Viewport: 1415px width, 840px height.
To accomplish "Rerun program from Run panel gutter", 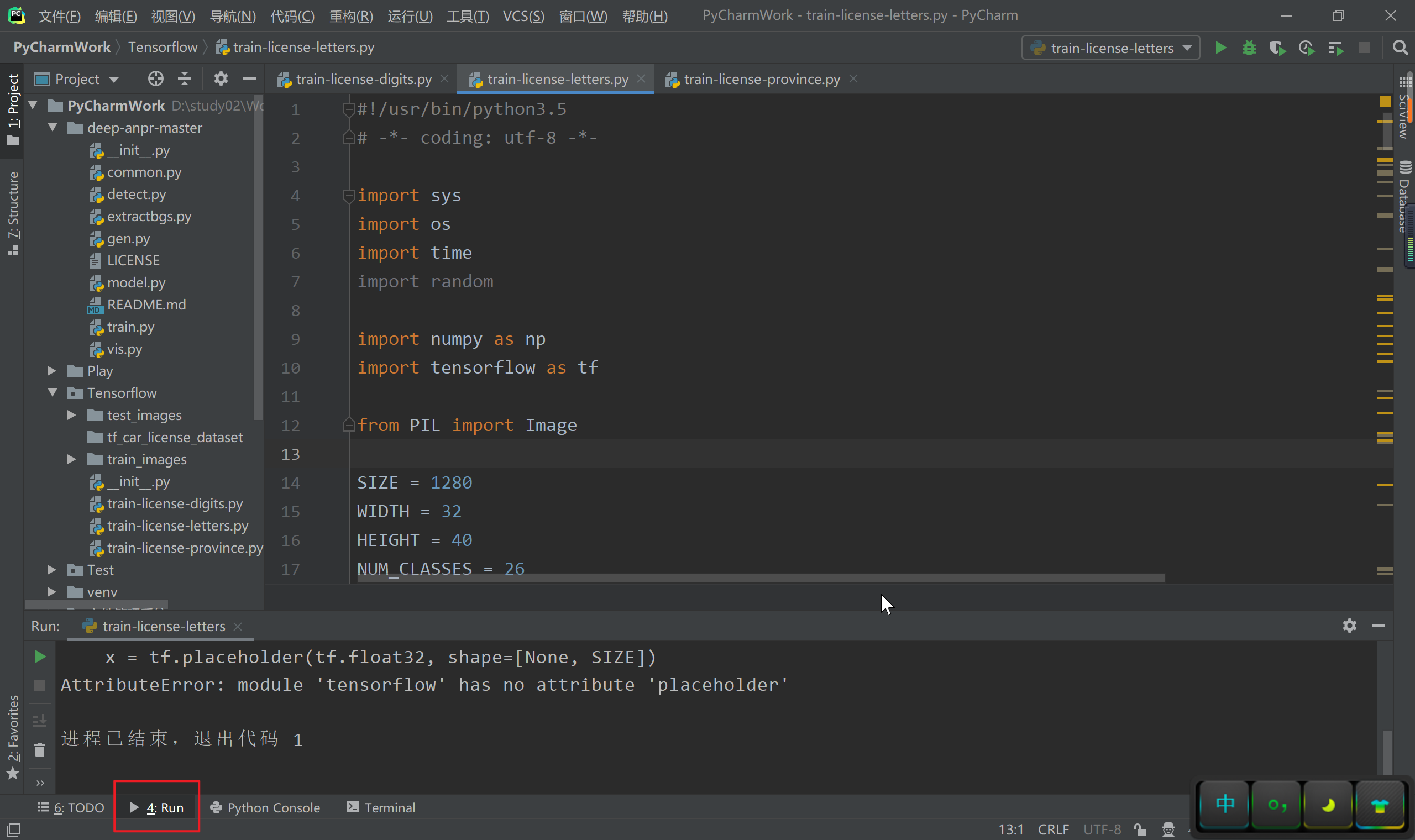I will (x=40, y=657).
